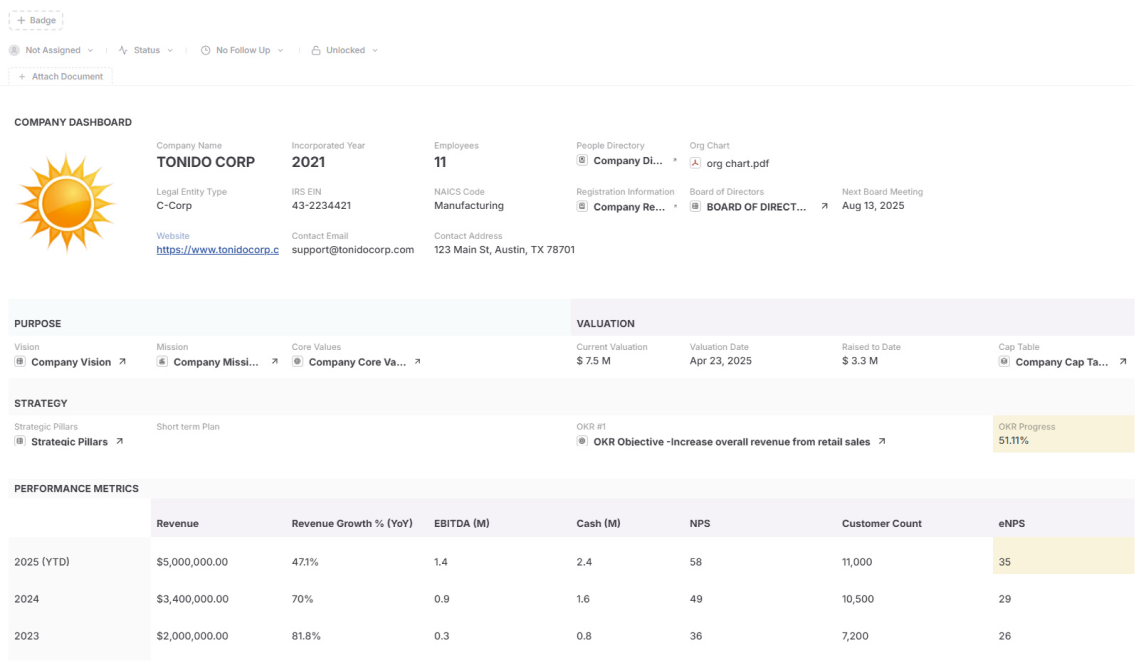Open the Company Cap Table document
This screenshot has height=661, width=1135.
[1061, 362]
